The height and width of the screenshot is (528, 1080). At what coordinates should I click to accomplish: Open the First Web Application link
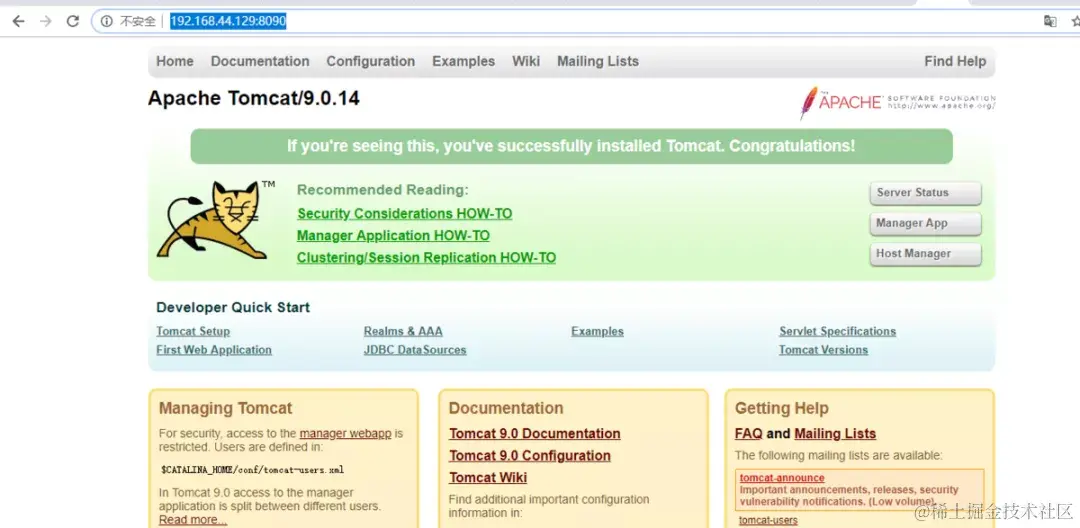tap(214, 350)
